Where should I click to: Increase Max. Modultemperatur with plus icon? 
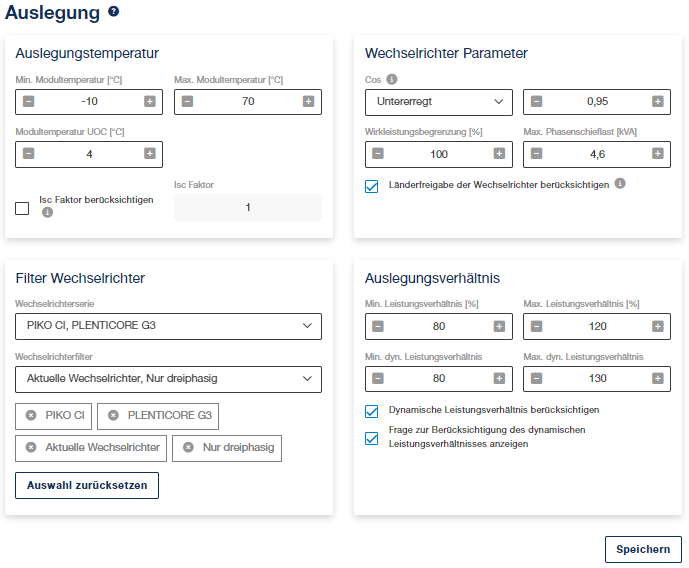pos(308,101)
